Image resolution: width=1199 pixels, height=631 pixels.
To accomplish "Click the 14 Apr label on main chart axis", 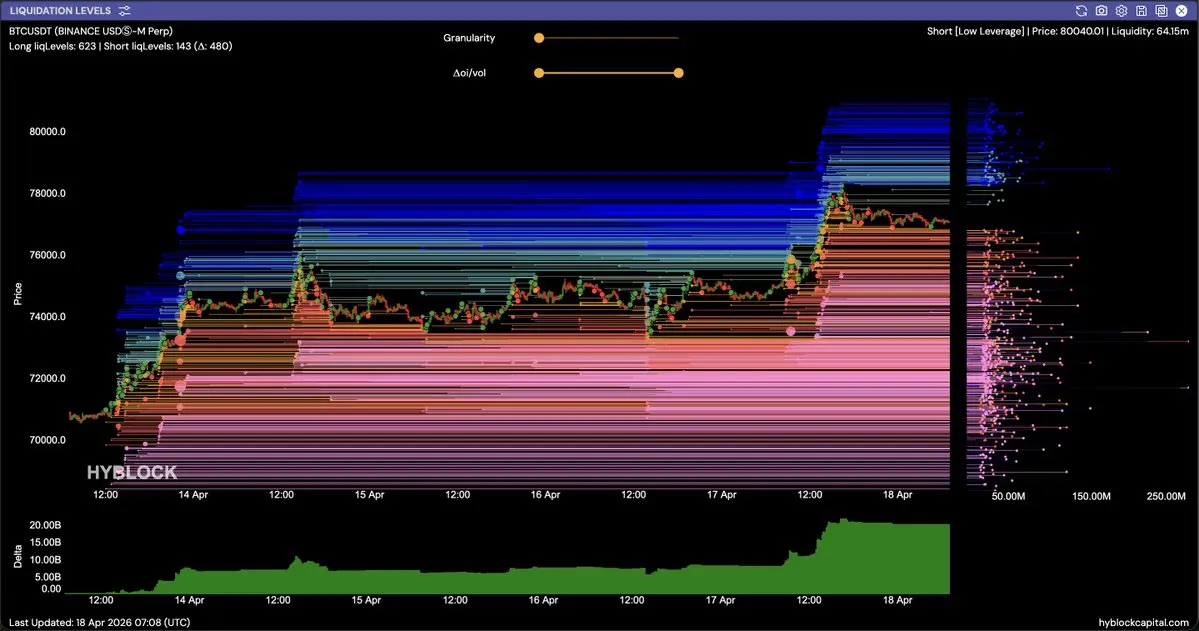I will click(193, 495).
